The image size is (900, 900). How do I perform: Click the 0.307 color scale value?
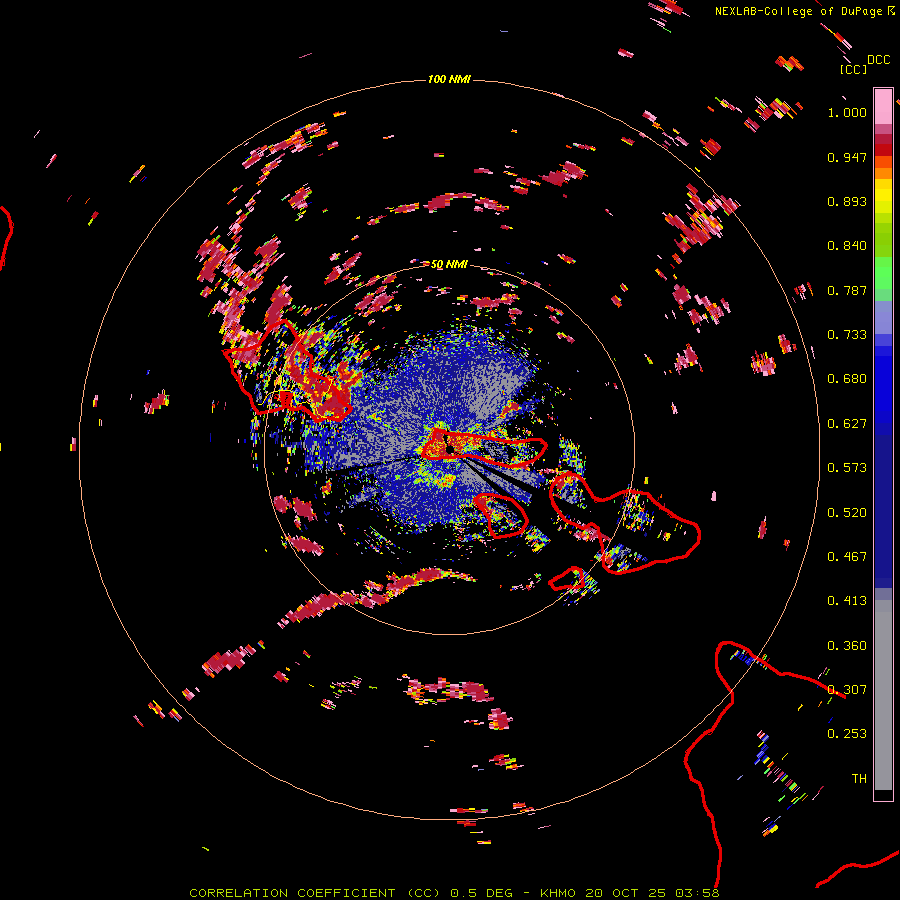click(x=847, y=690)
